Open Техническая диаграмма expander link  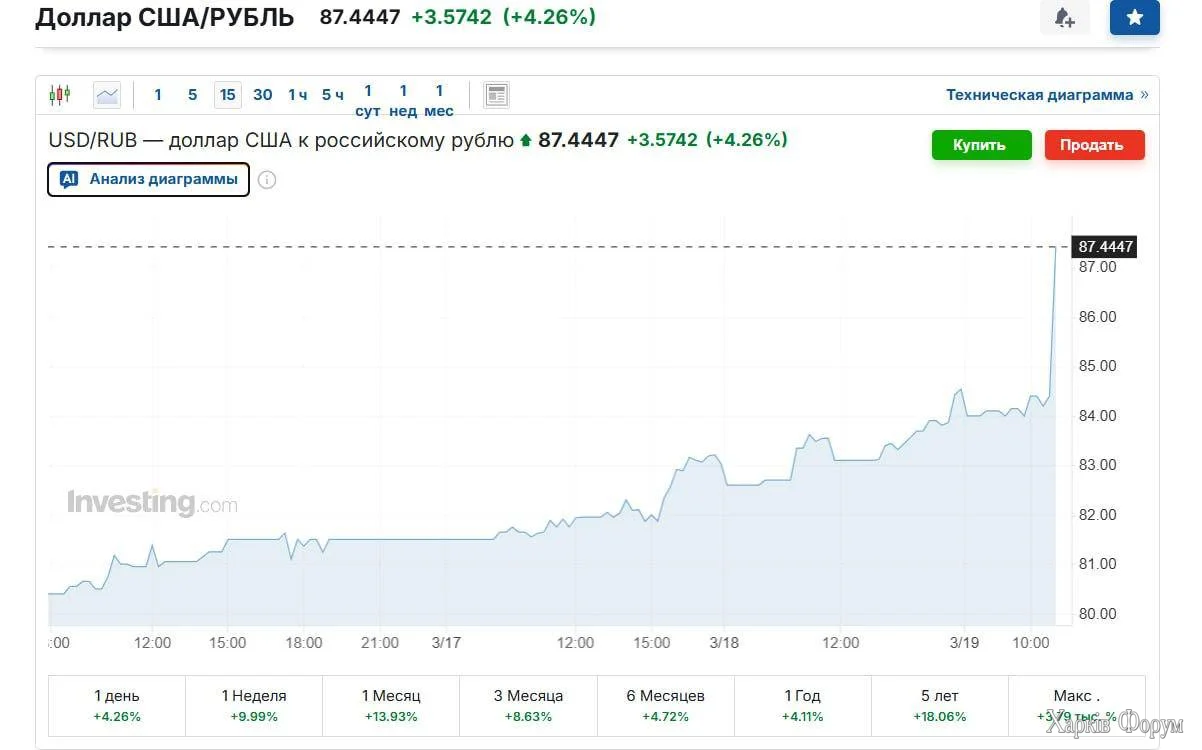(1047, 95)
